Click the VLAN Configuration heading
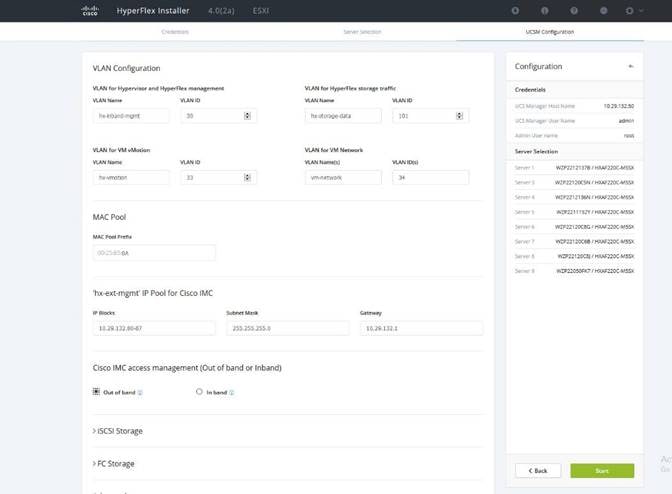Screen dimensions: 672x494 click(x=126, y=68)
